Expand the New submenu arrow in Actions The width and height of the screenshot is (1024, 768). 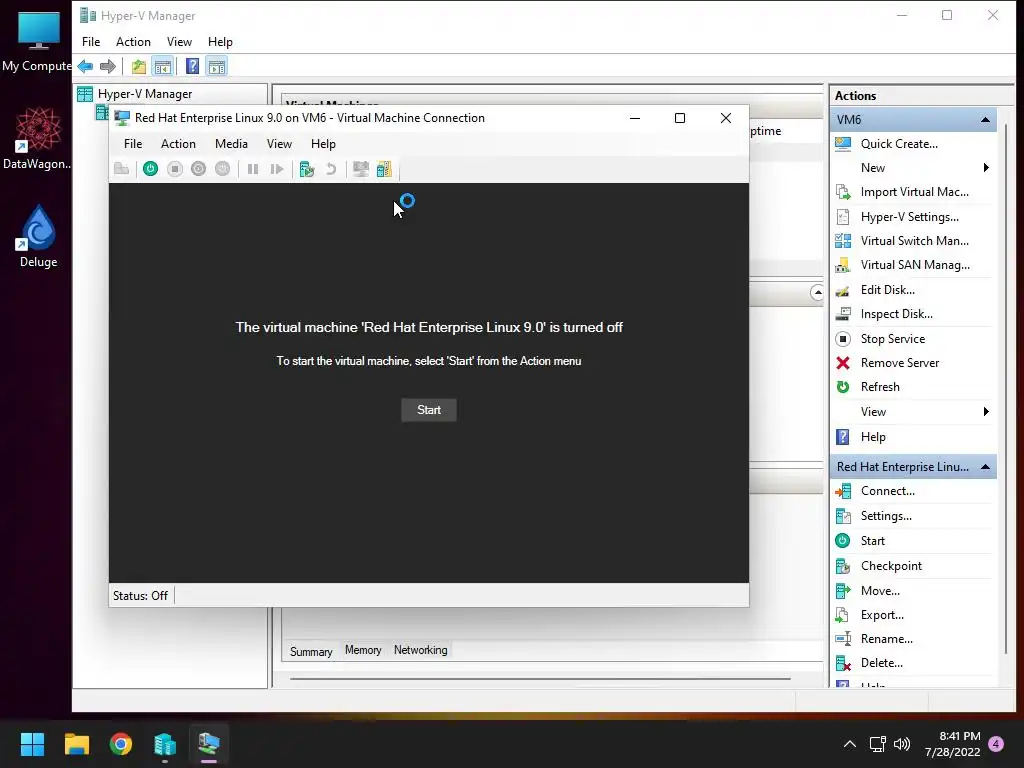tap(986, 168)
